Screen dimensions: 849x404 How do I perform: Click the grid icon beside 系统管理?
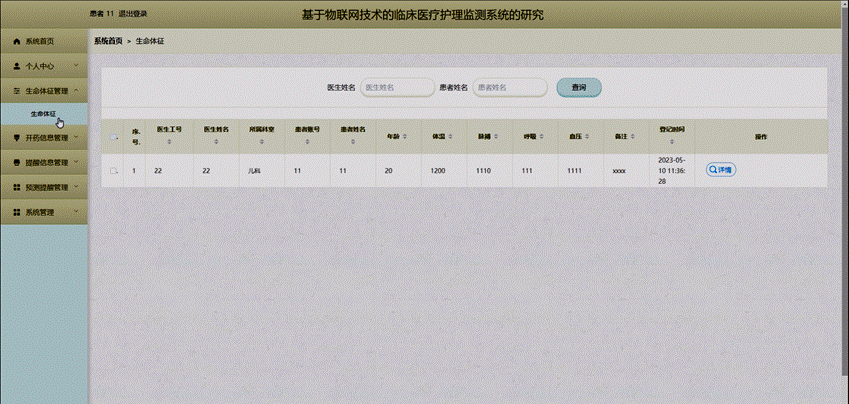[16, 212]
